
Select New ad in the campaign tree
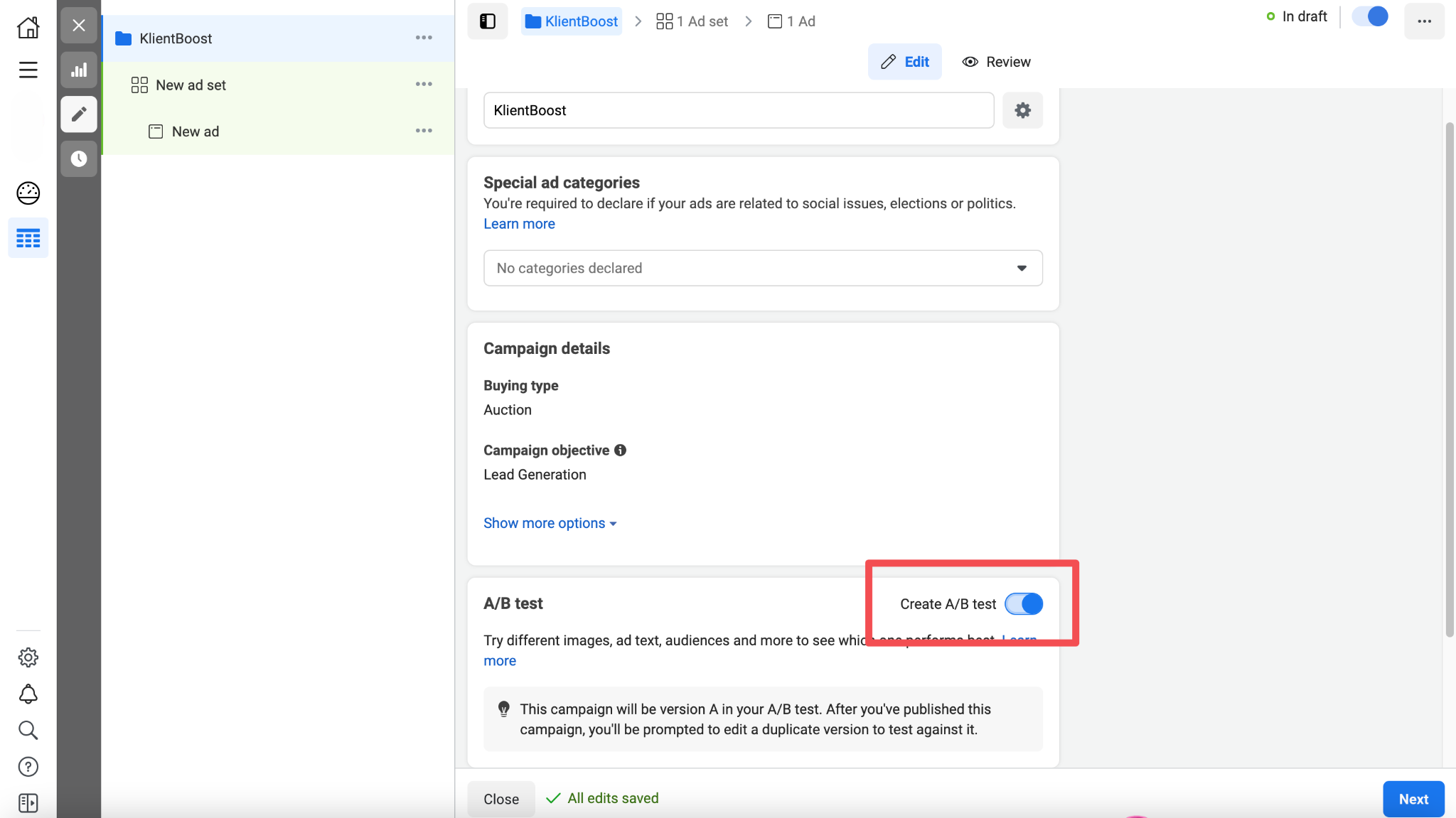point(196,131)
